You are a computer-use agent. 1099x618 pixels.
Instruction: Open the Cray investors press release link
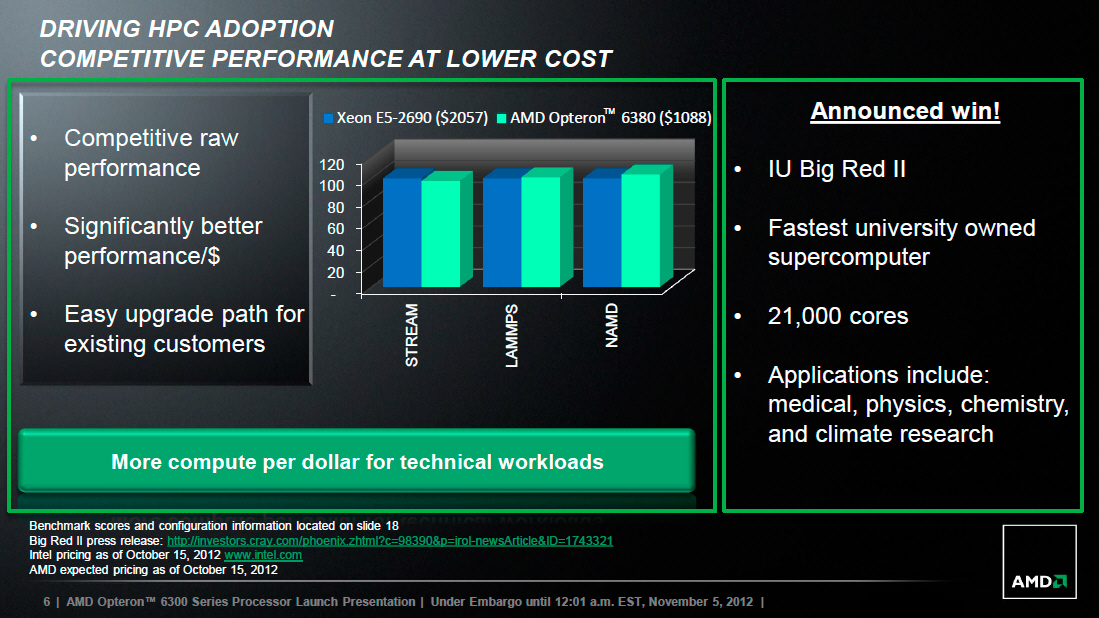(390, 541)
